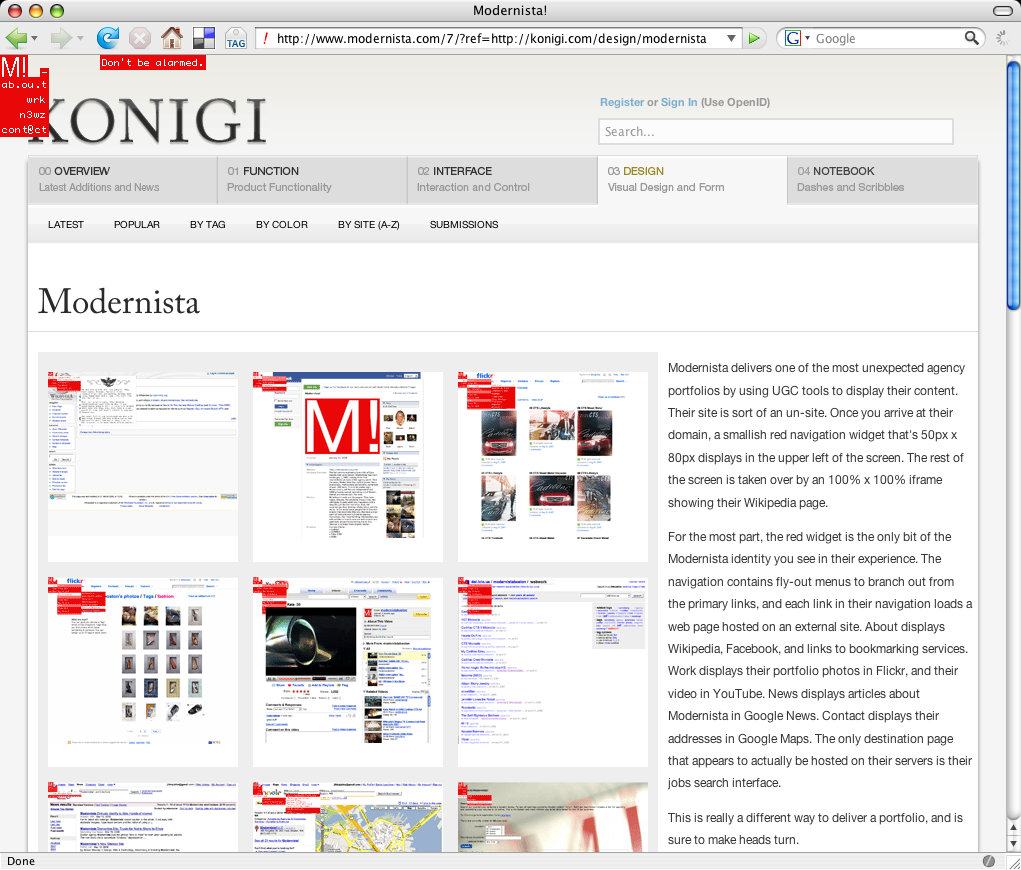
Task: Open the Wikipedia page screenshot thumbnail
Action: (143, 466)
